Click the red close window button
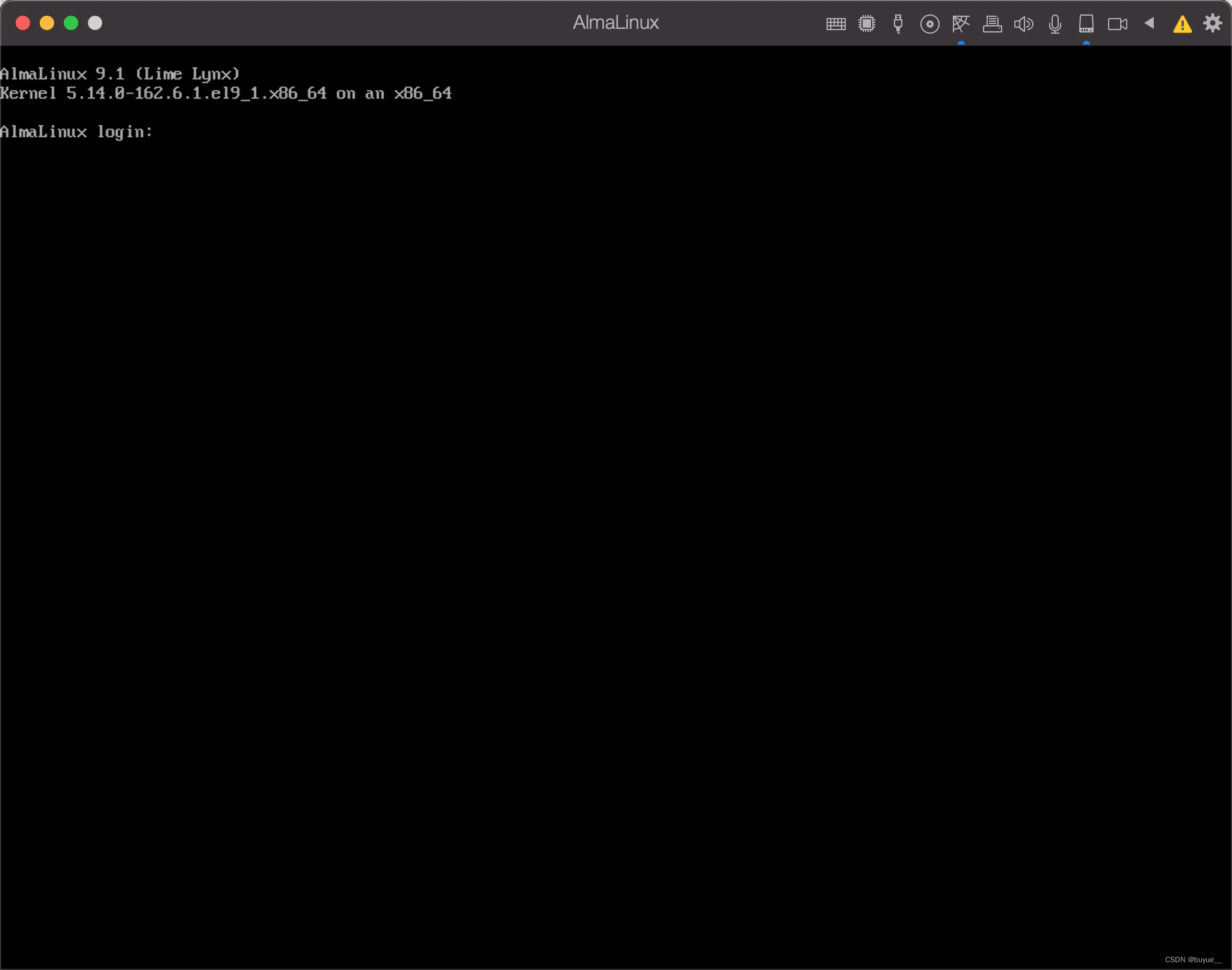 click(23, 23)
